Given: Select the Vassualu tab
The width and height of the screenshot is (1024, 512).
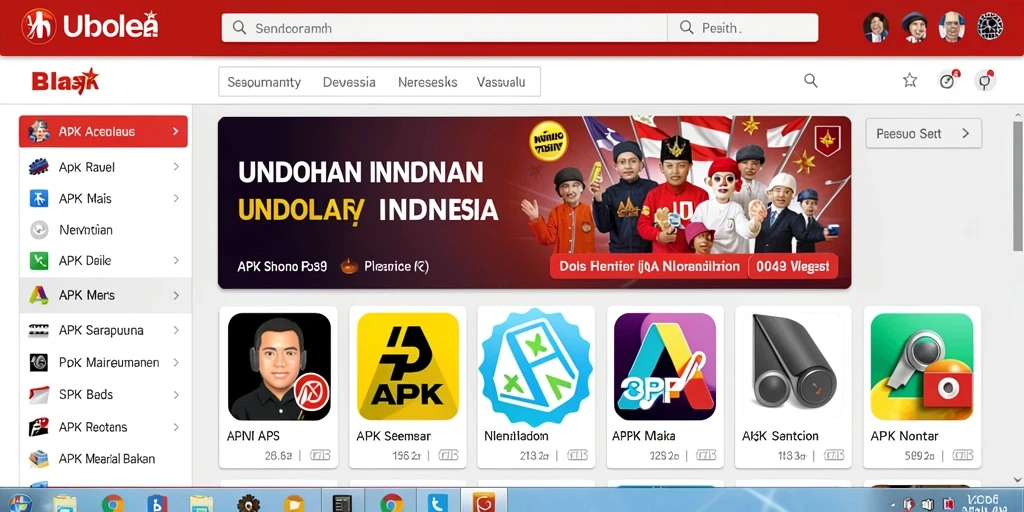Looking at the screenshot, I should pos(501,82).
